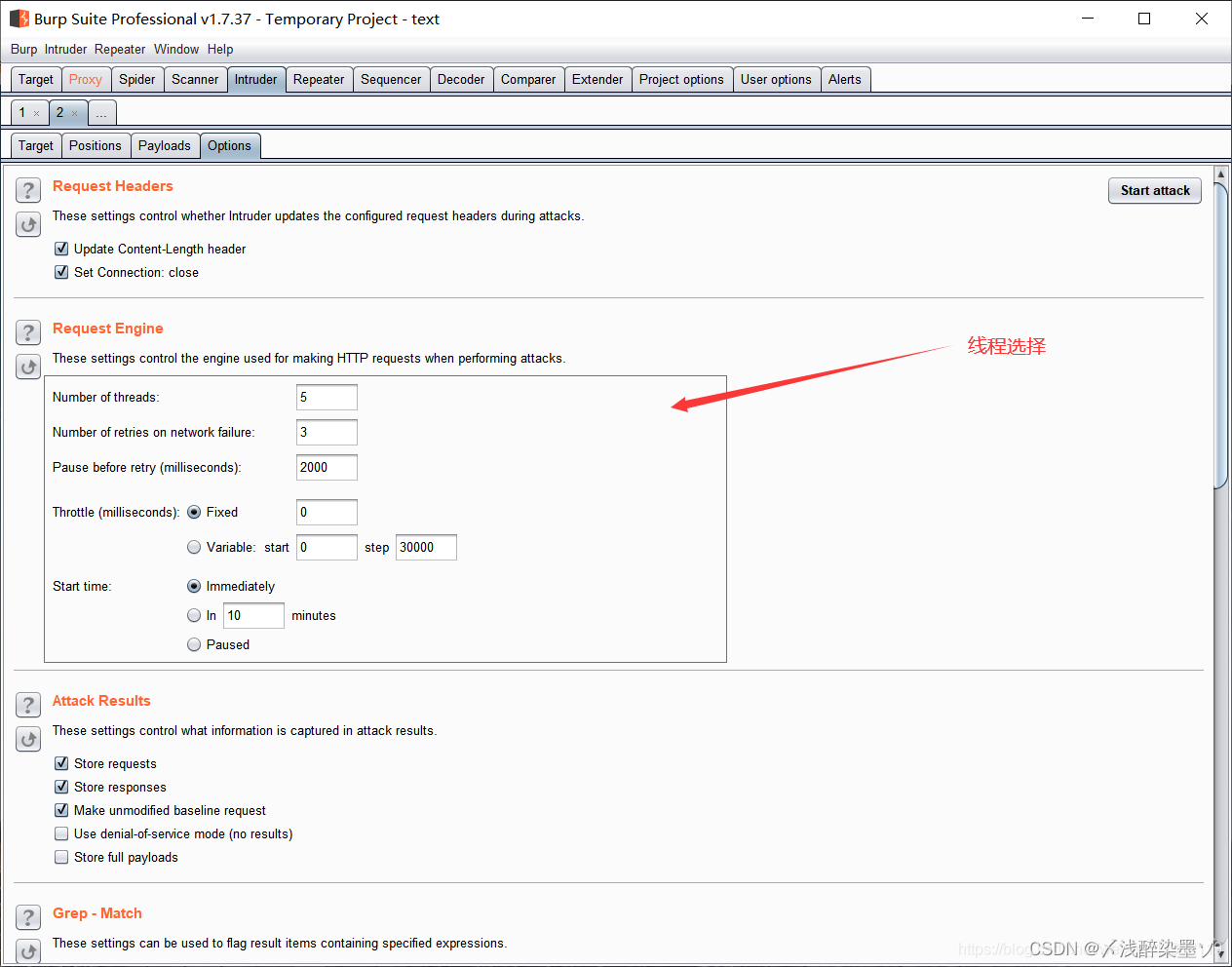Open help for Grep - Match section
This screenshot has height=967, width=1232.
[x=28, y=917]
